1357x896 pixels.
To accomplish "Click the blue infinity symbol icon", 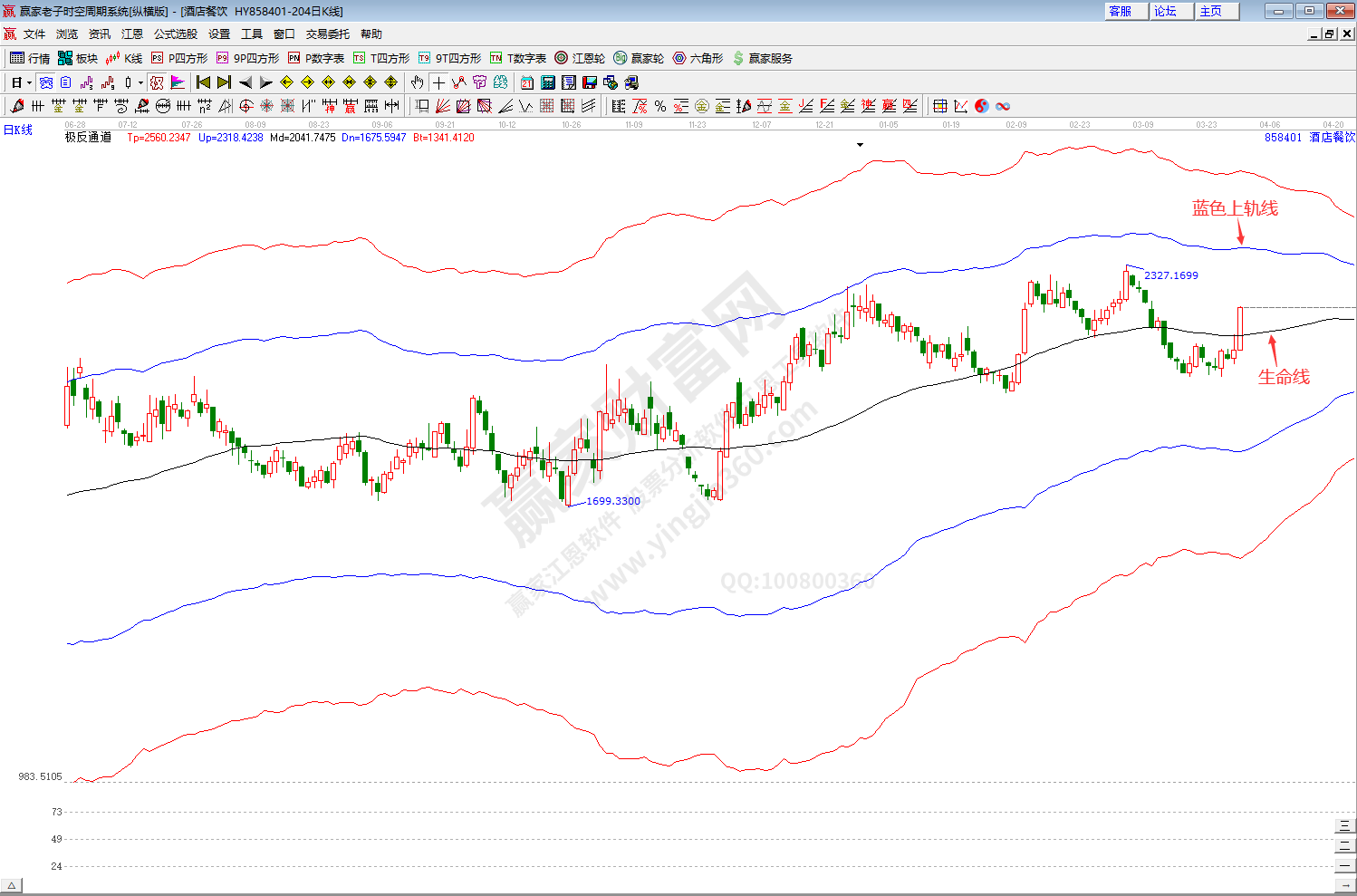I will point(1003,106).
